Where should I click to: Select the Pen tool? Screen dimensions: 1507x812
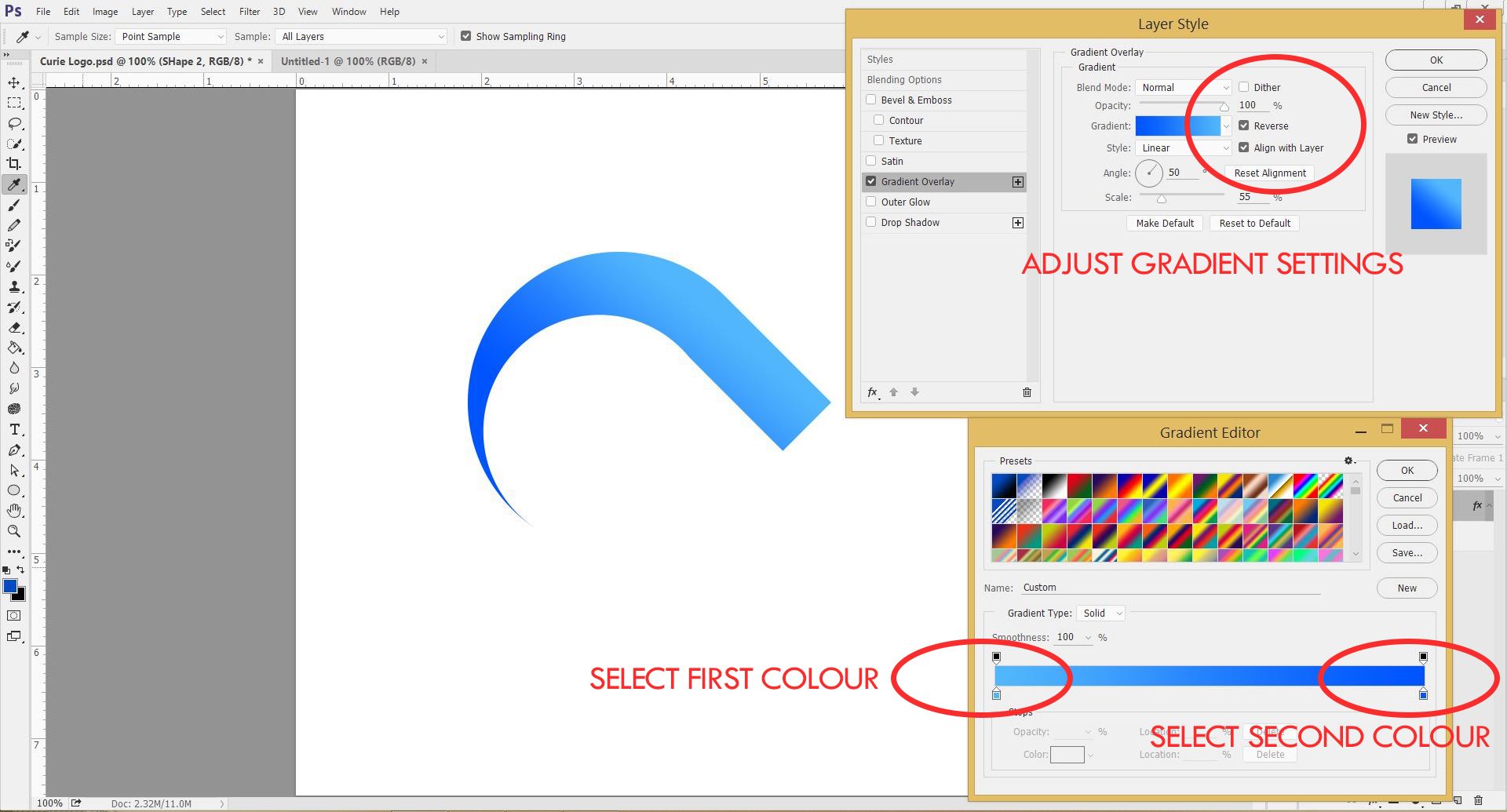[x=14, y=450]
